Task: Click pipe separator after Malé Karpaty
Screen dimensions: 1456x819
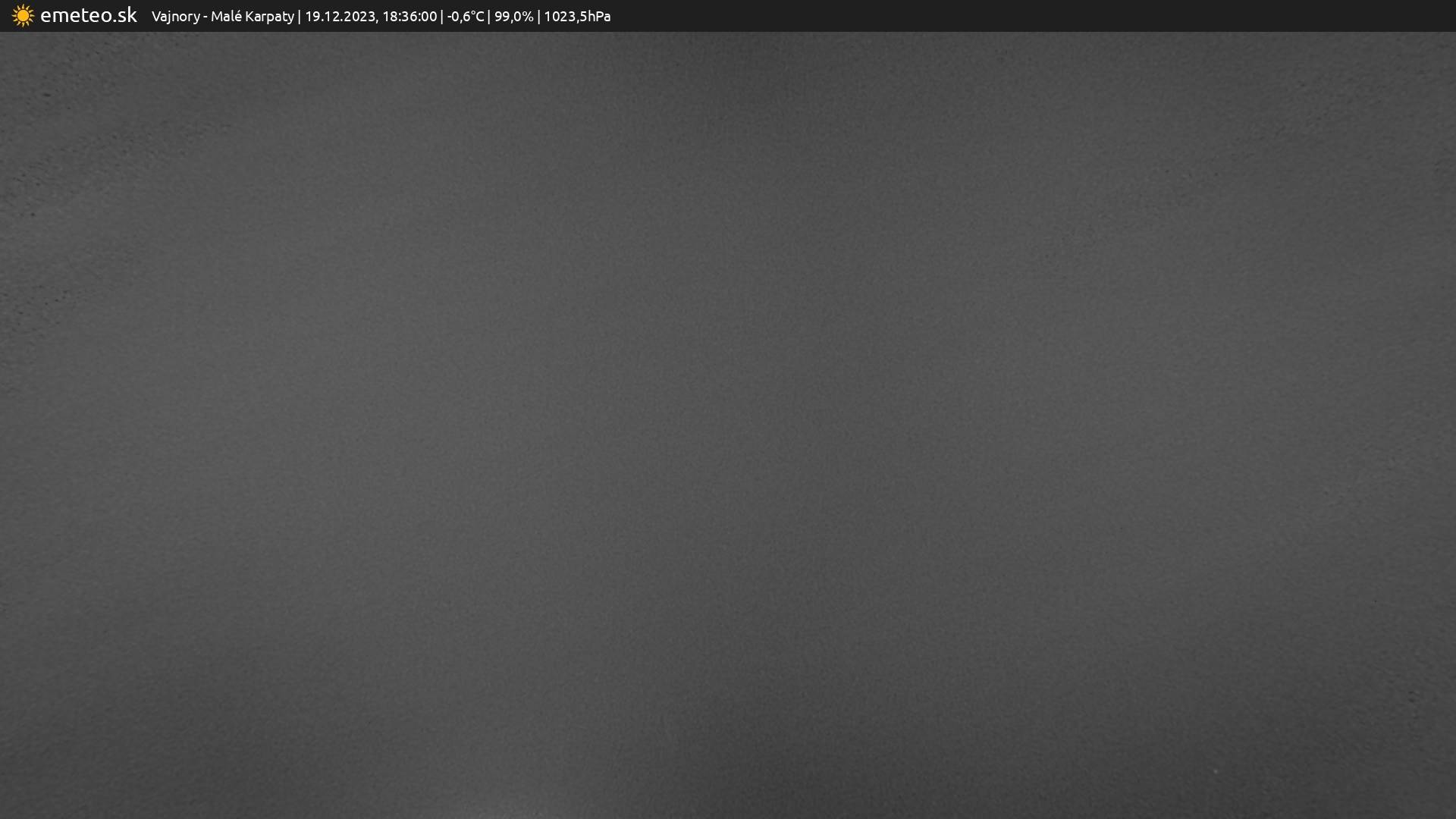Action: click(x=299, y=16)
